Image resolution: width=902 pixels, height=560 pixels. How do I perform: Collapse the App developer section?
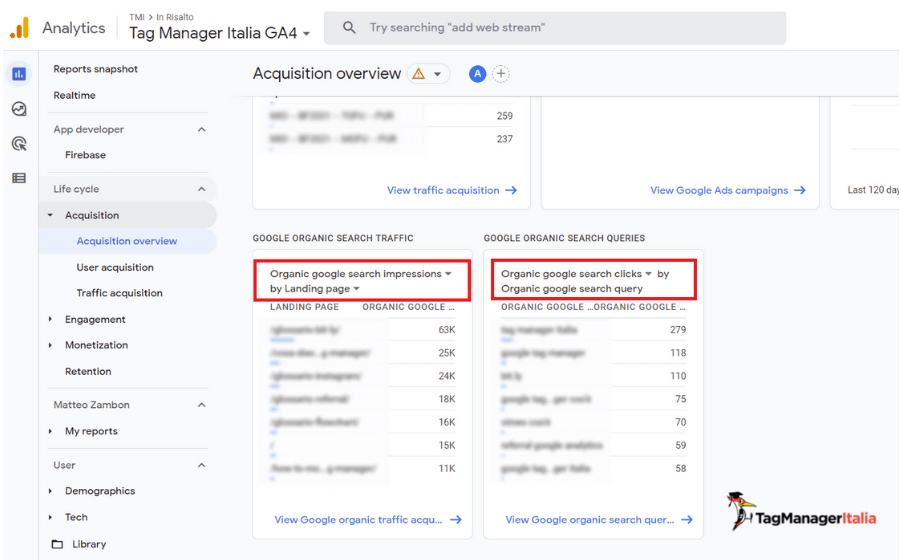[201, 129]
